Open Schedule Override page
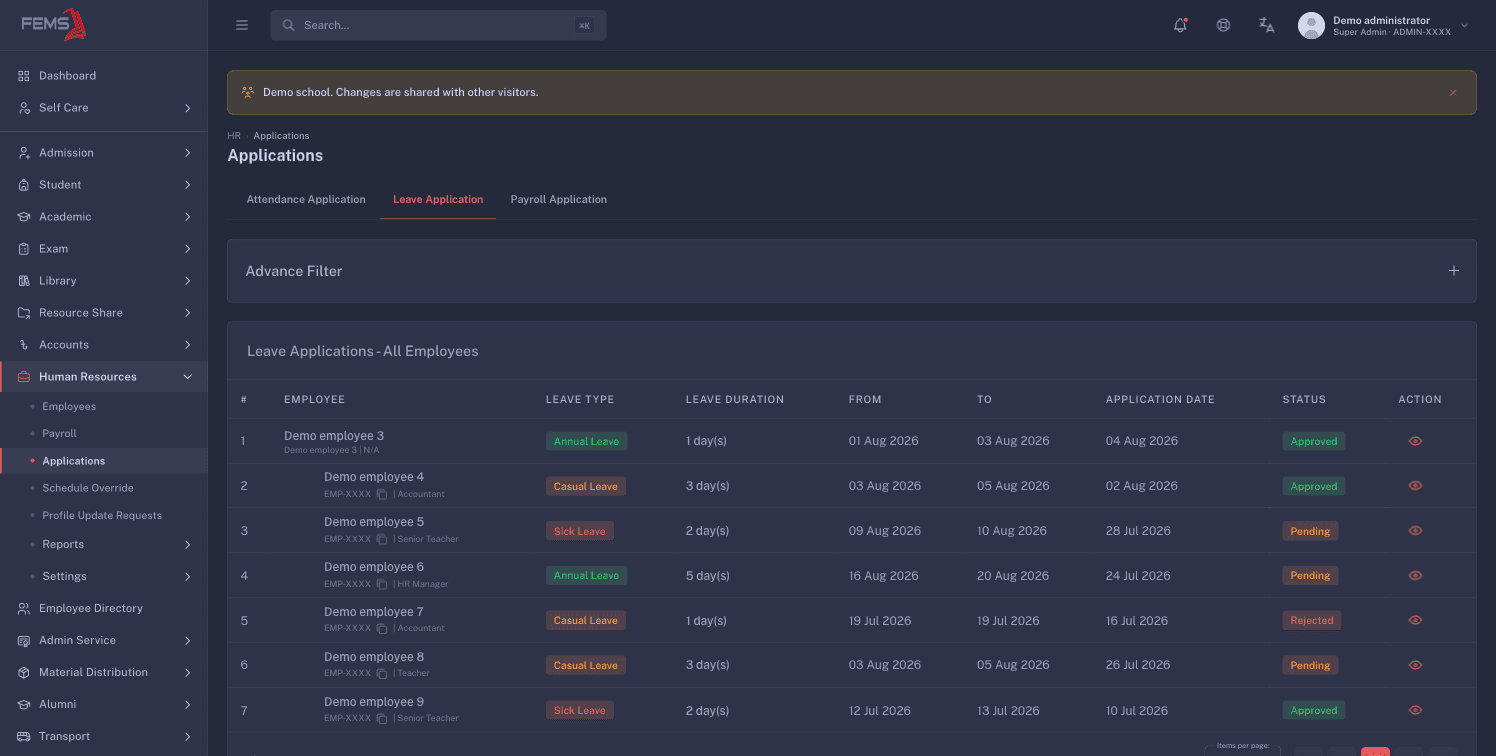1496x756 pixels. point(88,488)
